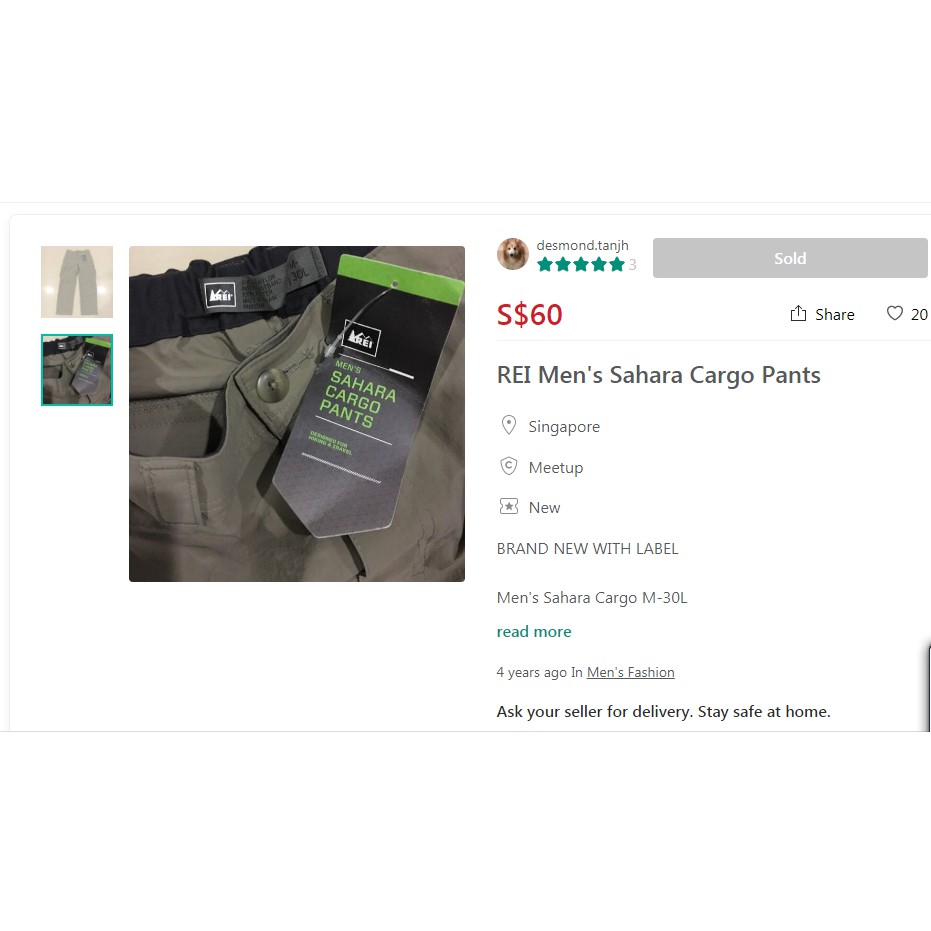931x931 pixels.
Task: Click the review count beside stars
Action: coord(633,265)
